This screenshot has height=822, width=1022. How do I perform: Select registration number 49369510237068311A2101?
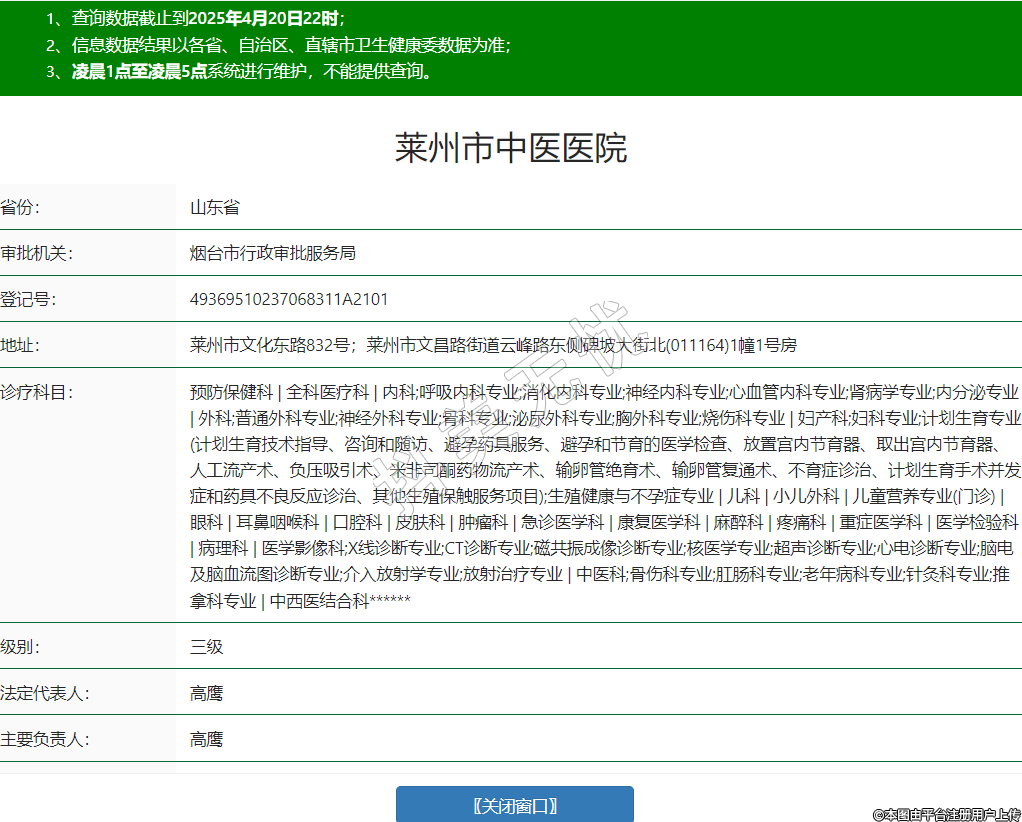point(289,300)
